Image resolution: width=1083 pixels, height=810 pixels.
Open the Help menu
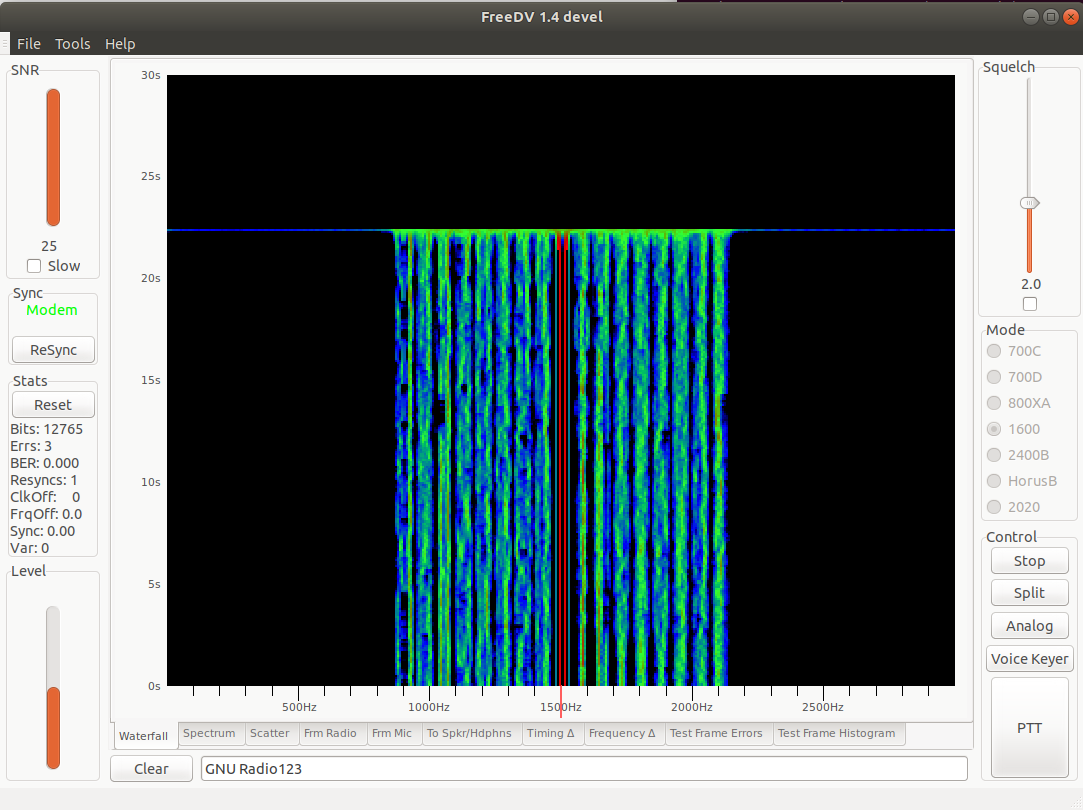120,44
